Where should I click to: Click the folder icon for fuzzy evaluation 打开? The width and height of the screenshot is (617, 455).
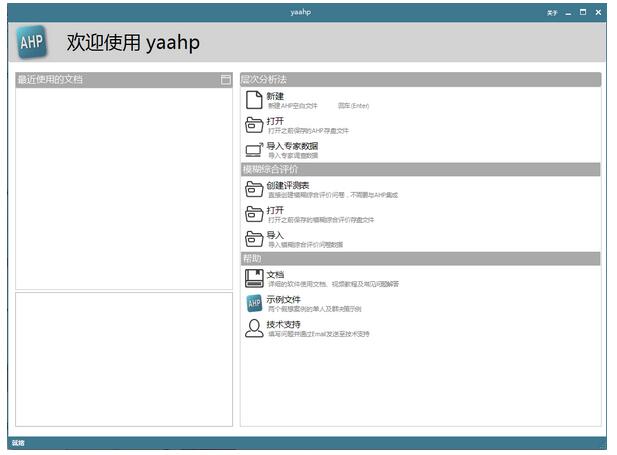[x=254, y=214]
